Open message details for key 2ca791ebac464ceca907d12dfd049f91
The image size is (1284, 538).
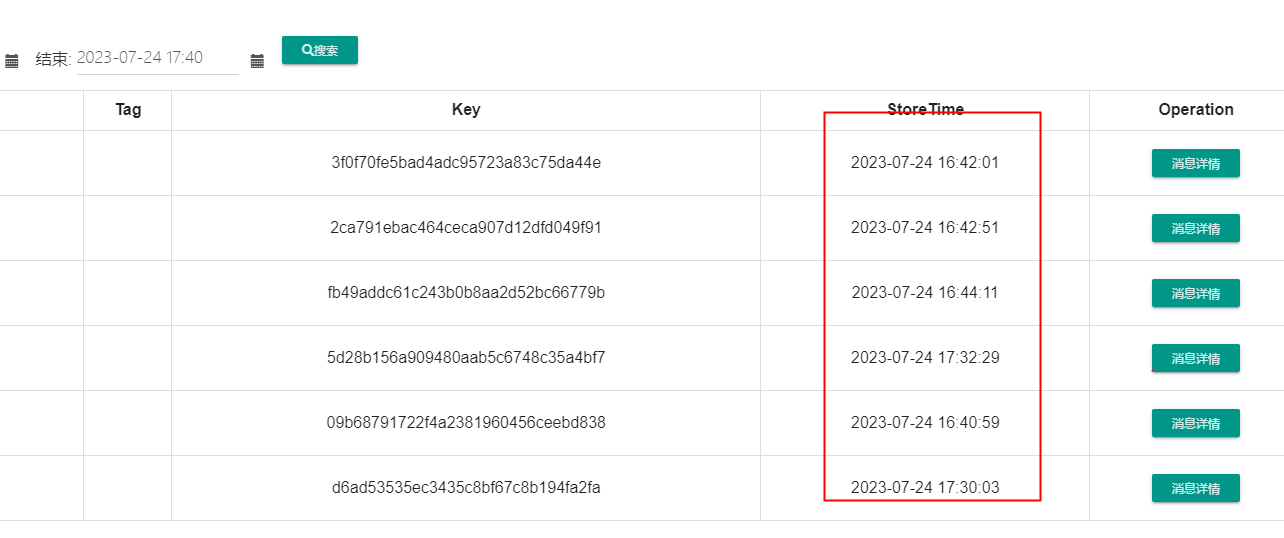(x=1196, y=228)
